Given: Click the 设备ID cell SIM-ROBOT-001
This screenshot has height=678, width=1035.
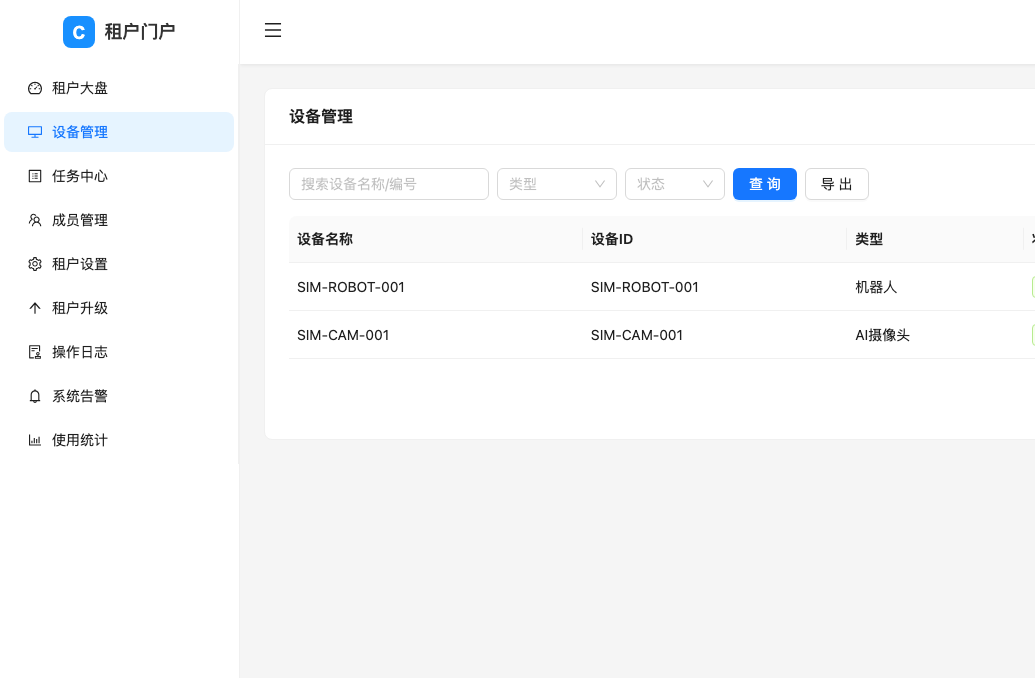Looking at the screenshot, I should [x=644, y=287].
